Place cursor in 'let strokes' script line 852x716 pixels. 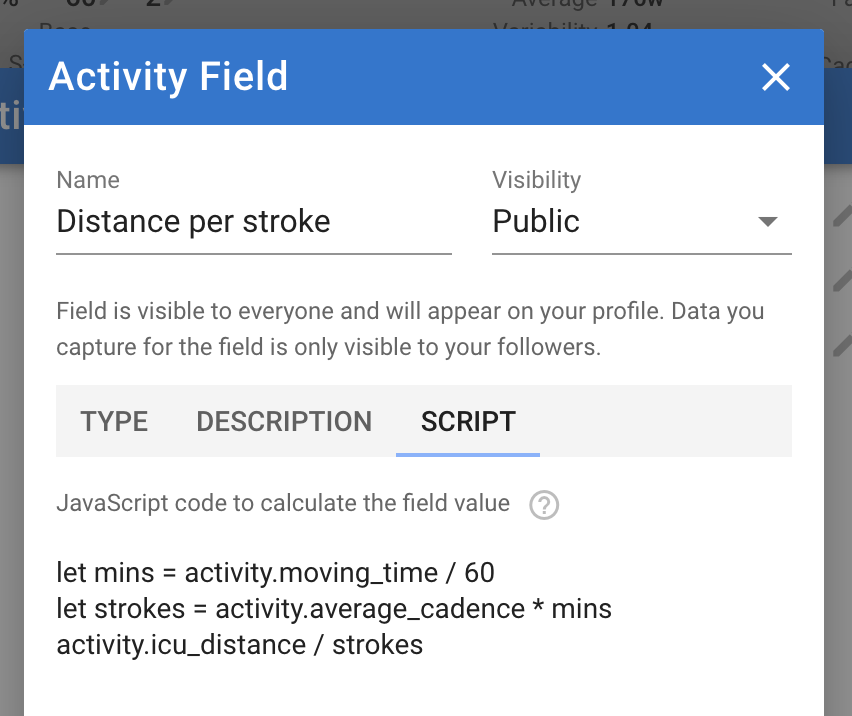334,608
